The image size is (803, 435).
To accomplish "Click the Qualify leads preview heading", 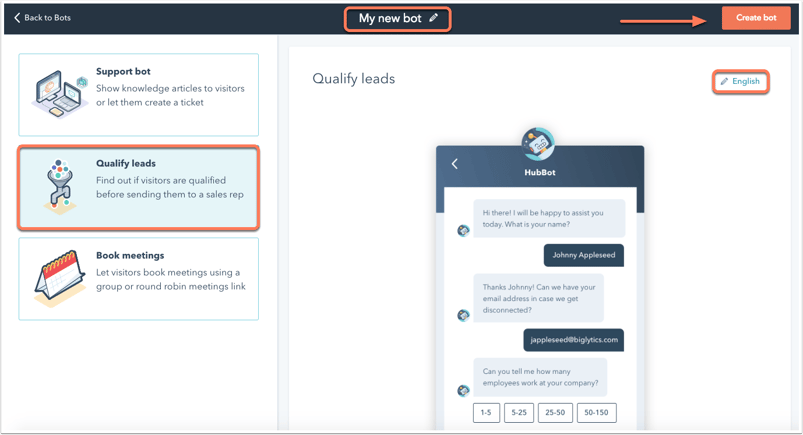I will click(354, 79).
